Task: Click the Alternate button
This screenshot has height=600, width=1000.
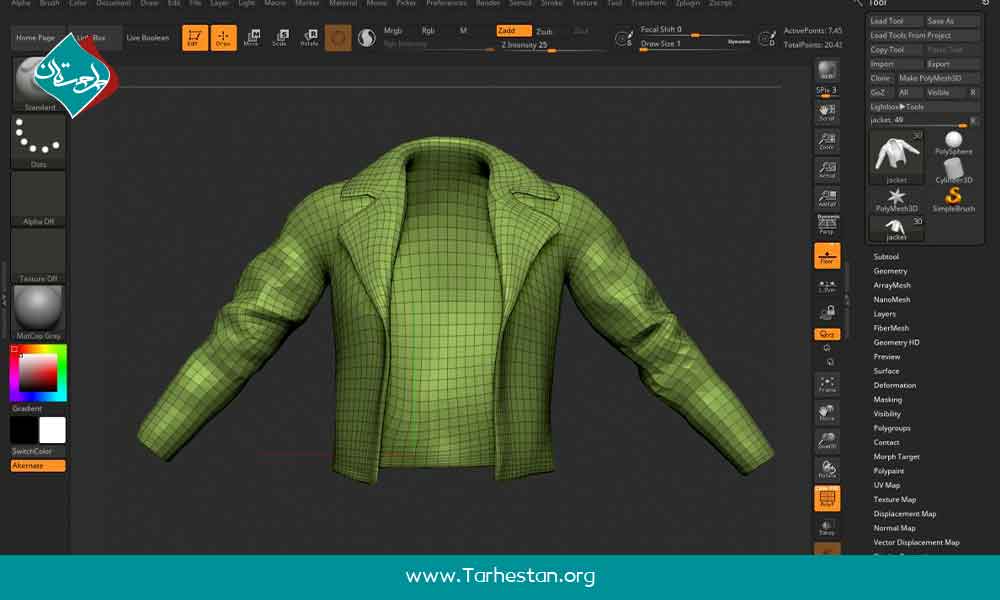Action: pyautogui.click(x=38, y=465)
